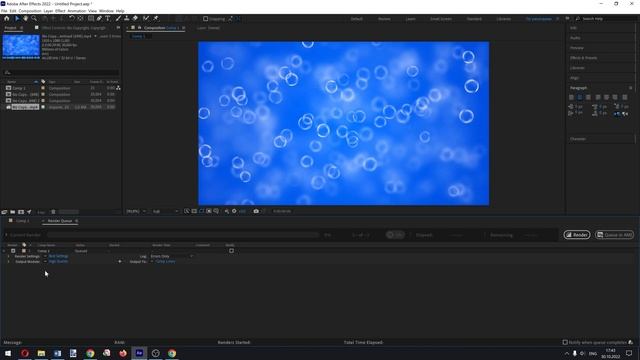This screenshot has width=640, height=360.
Task: Expand the Render Settings row
Action: coord(8,256)
